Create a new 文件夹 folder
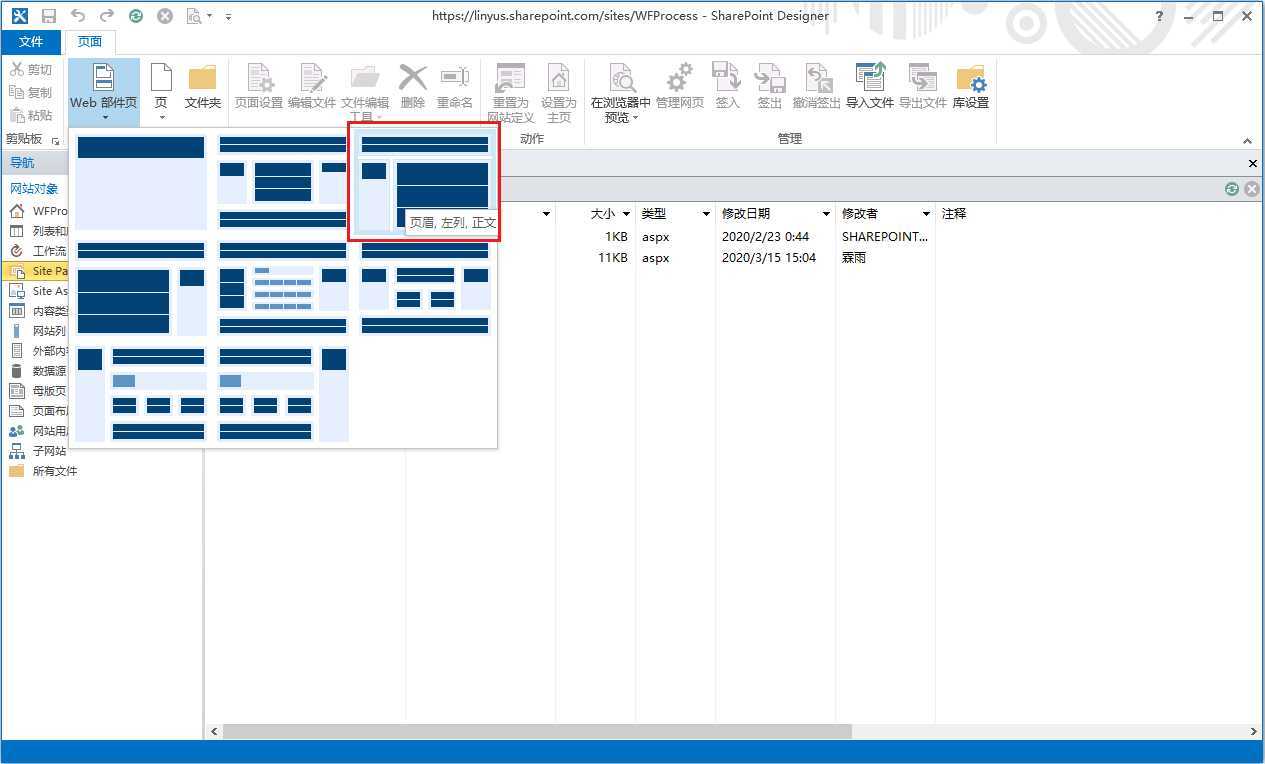The width and height of the screenshot is (1265, 764). click(203, 87)
